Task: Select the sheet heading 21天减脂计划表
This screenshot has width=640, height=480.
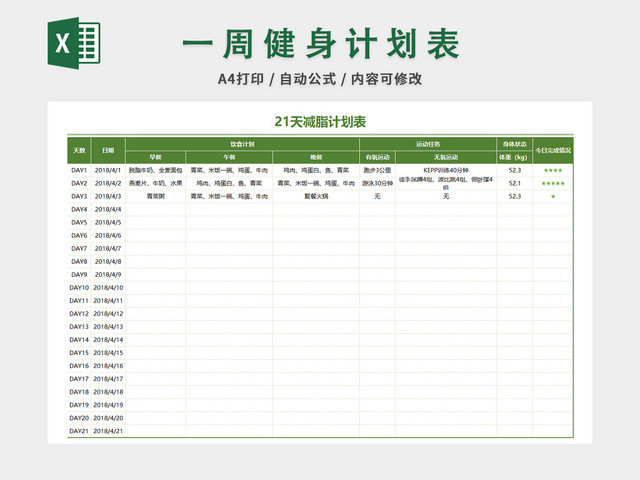Action: [x=320, y=122]
